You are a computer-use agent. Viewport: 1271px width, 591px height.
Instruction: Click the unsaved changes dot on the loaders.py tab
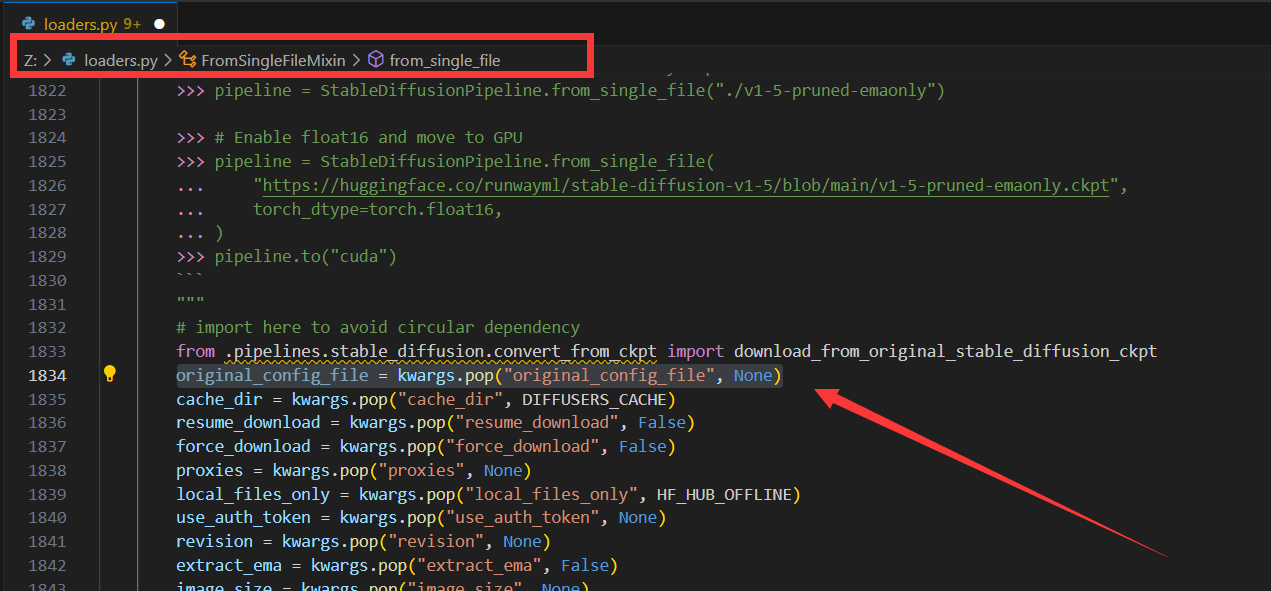159,21
